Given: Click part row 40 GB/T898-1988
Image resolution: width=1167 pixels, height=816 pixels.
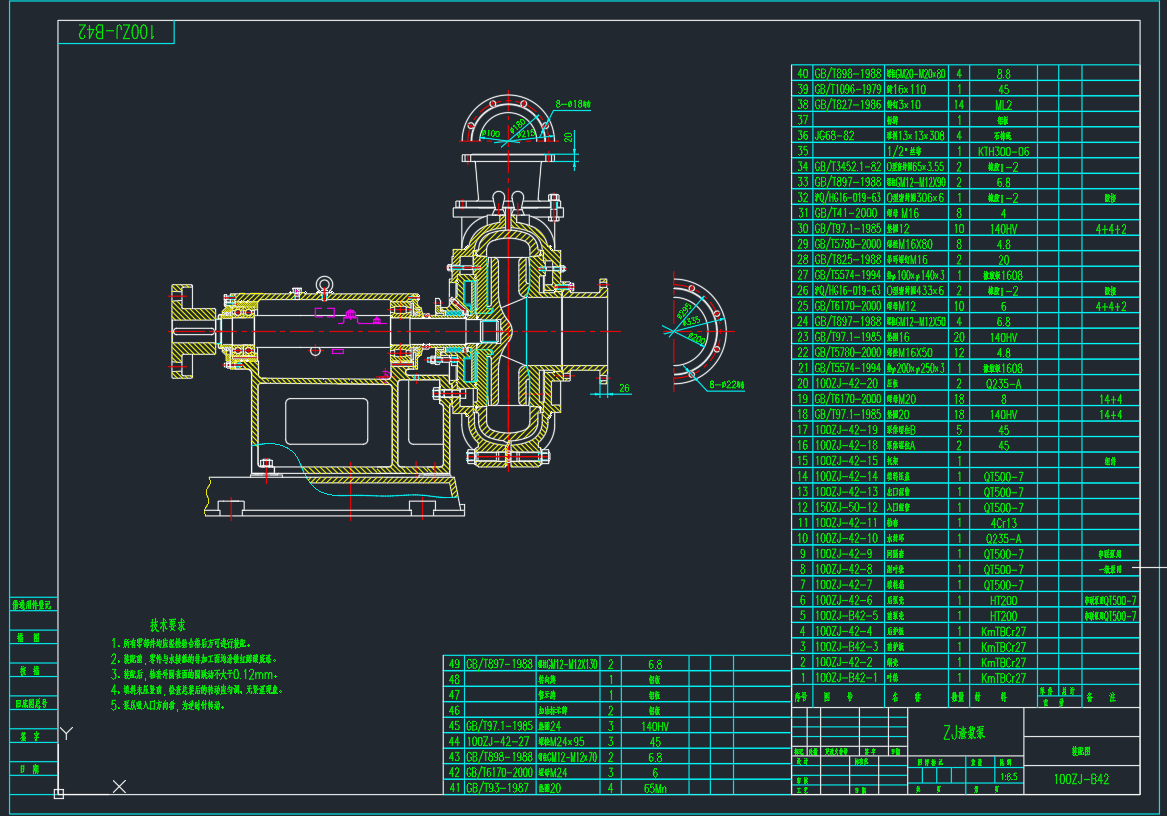Looking at the screenshot, I should click(847, 73).
